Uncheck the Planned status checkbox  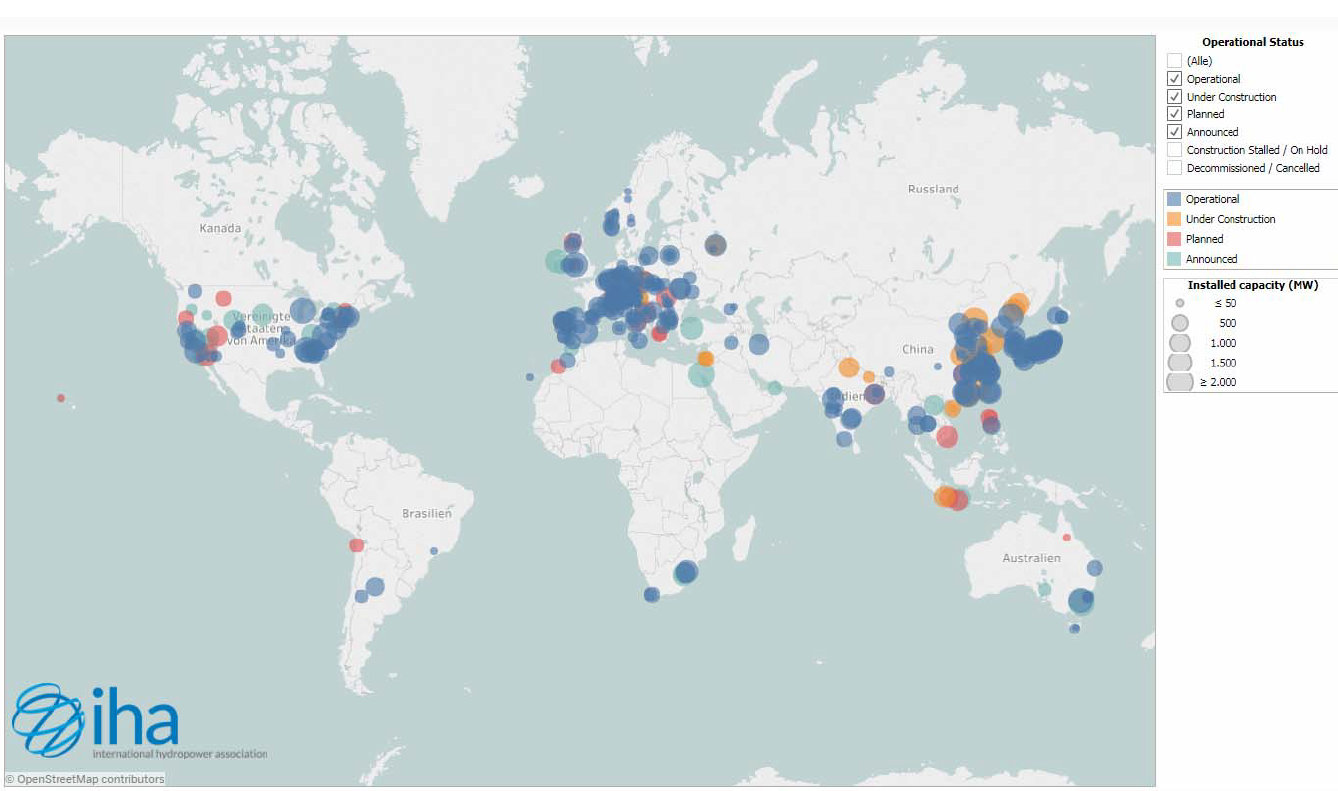pyautogui.click(x=1174, y=114)
